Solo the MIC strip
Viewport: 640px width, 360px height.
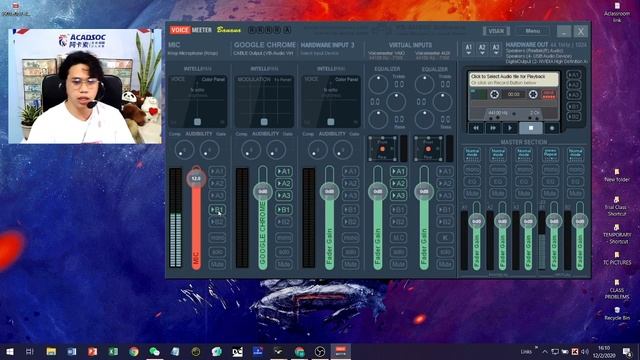[x=217, y=252]
